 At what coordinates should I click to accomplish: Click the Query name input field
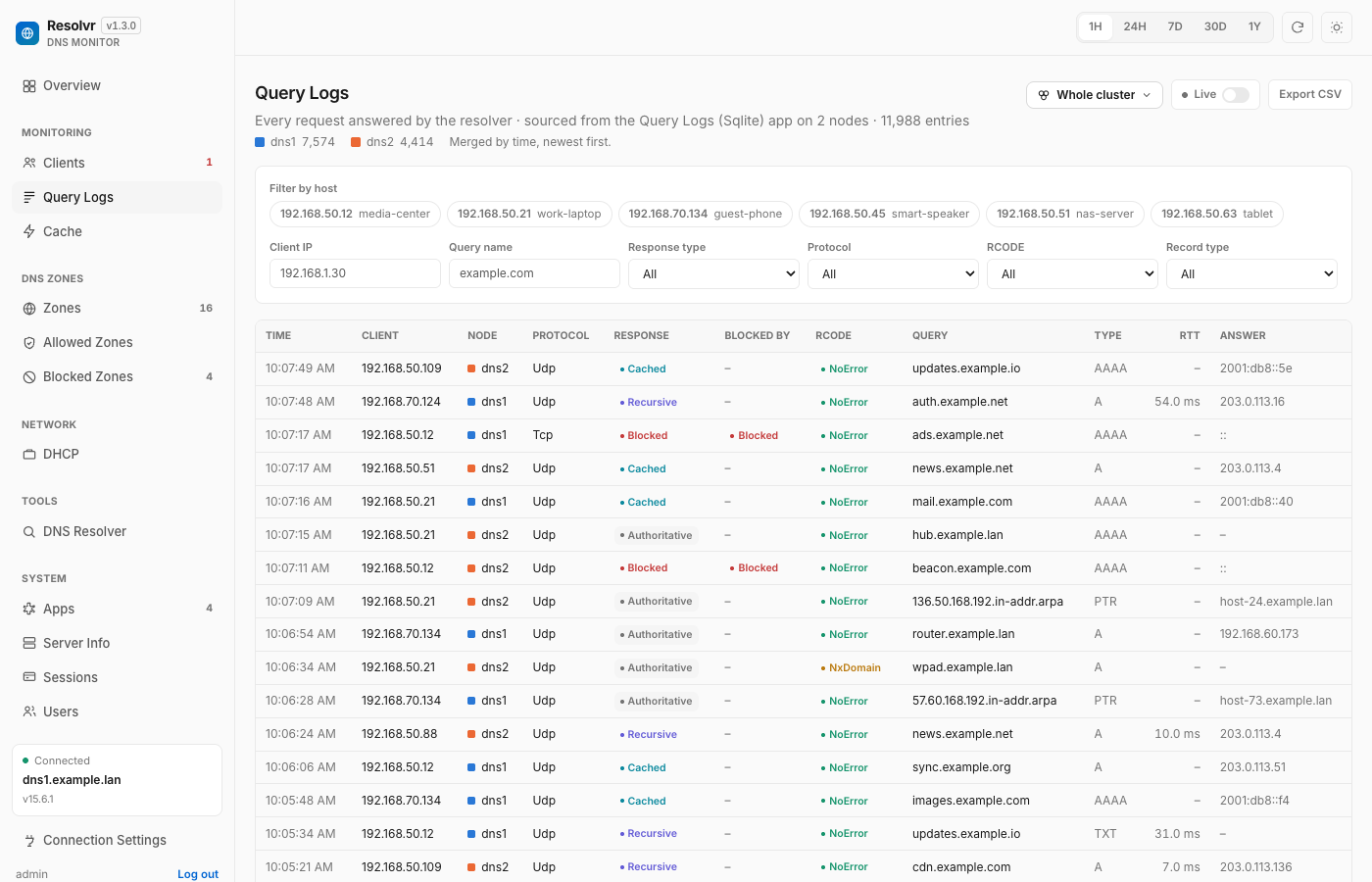[x=534, y=273]
